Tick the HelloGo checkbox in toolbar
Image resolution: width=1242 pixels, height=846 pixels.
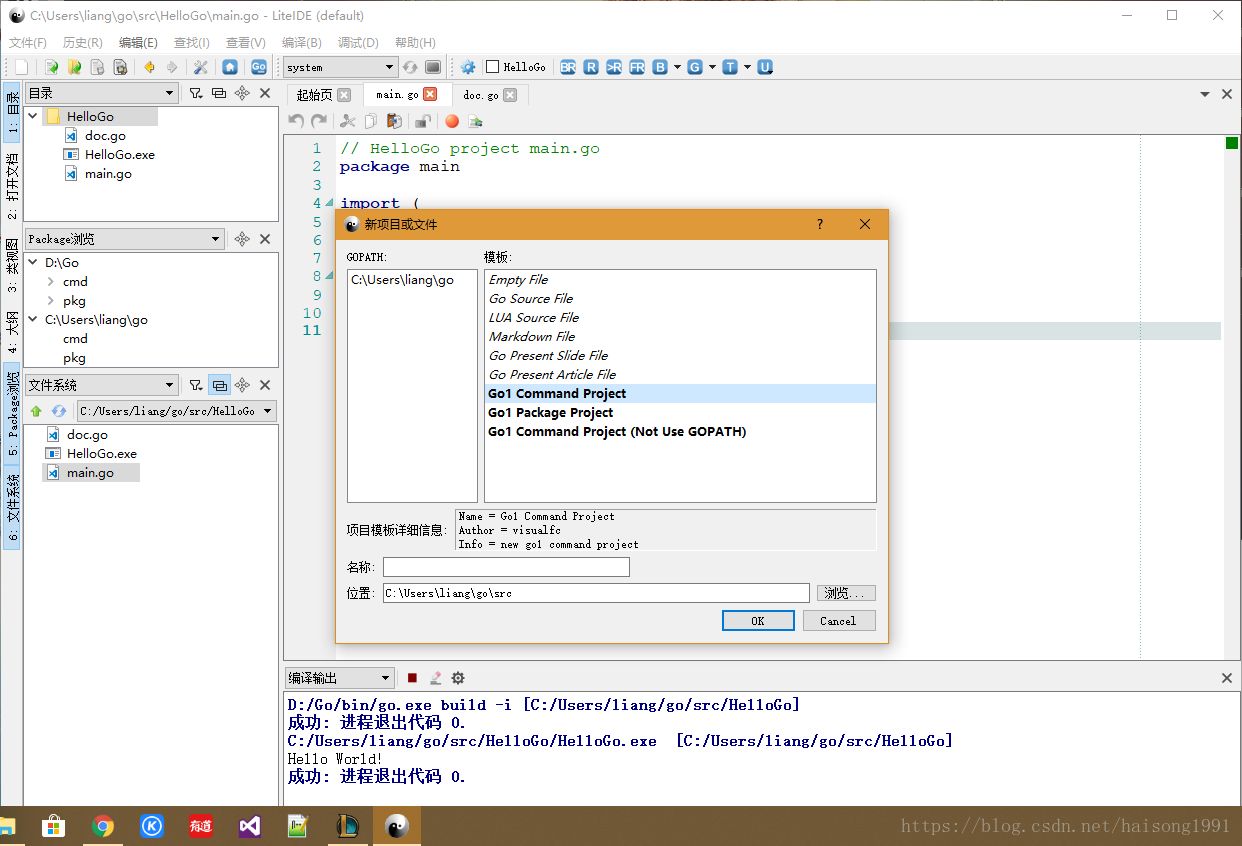492,67
